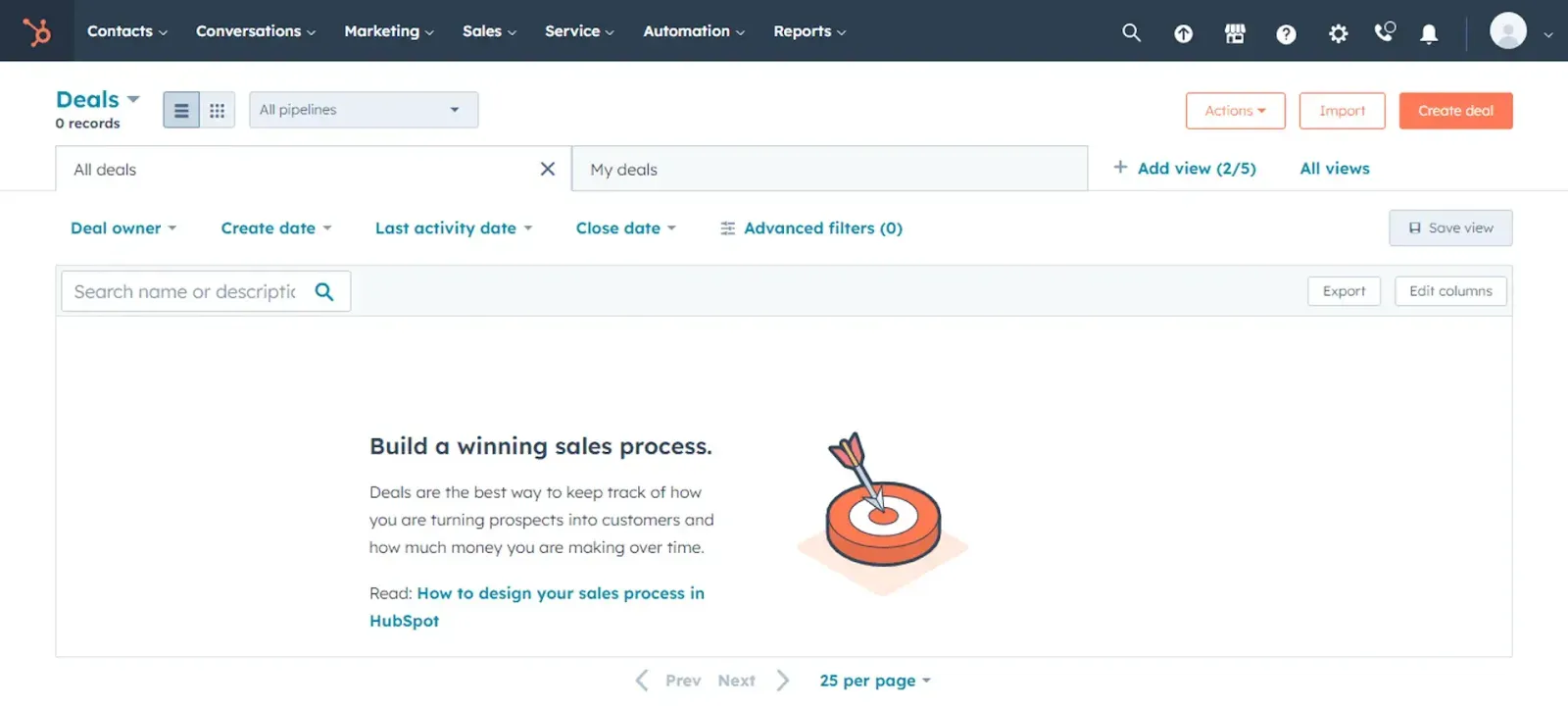The height and width of the screenshot is (708, 1568).
Task: Open All views link
Action: pos(1335,169)
